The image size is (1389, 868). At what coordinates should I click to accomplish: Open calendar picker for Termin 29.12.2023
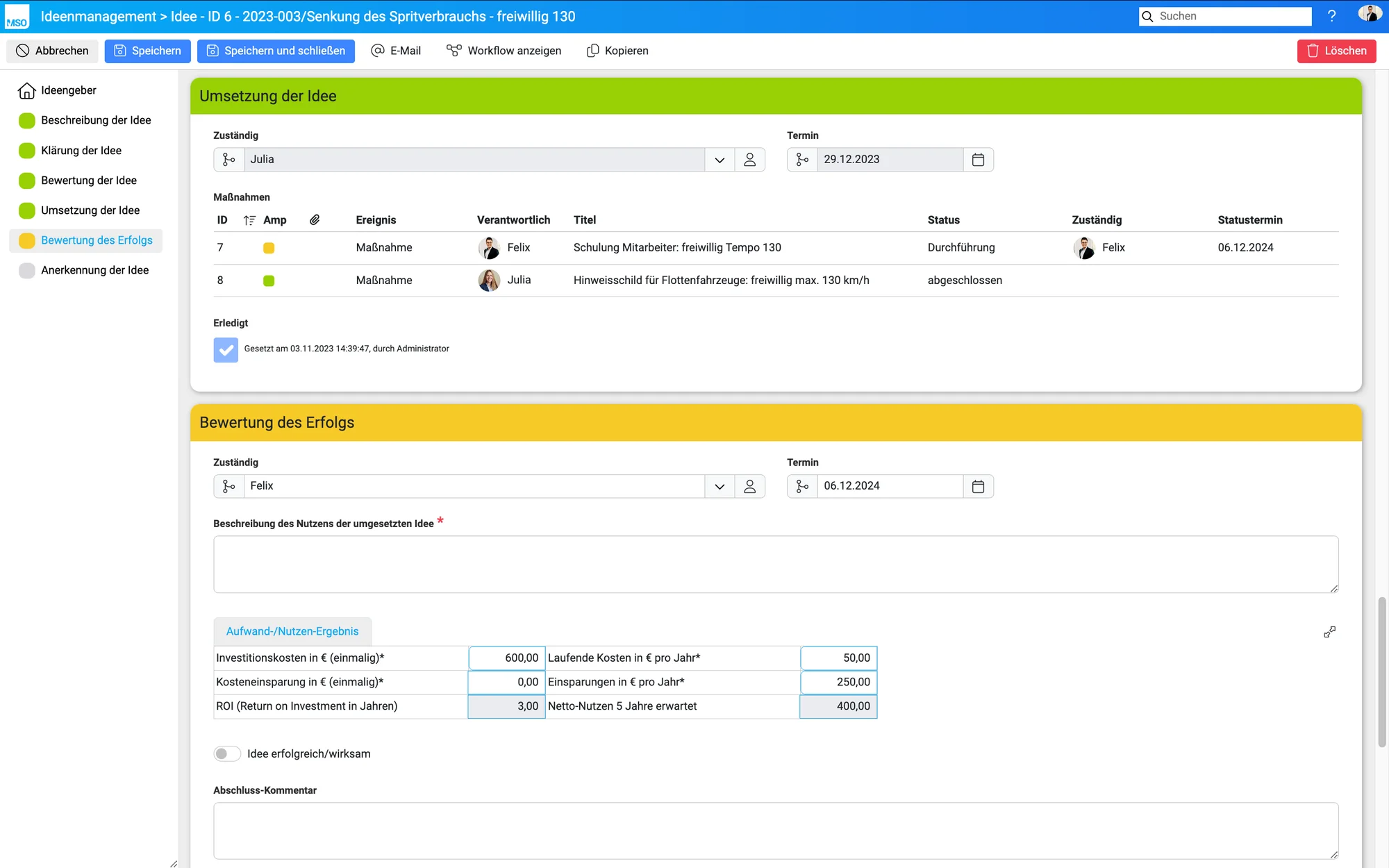pyautogui.click(x=978, y=160)
